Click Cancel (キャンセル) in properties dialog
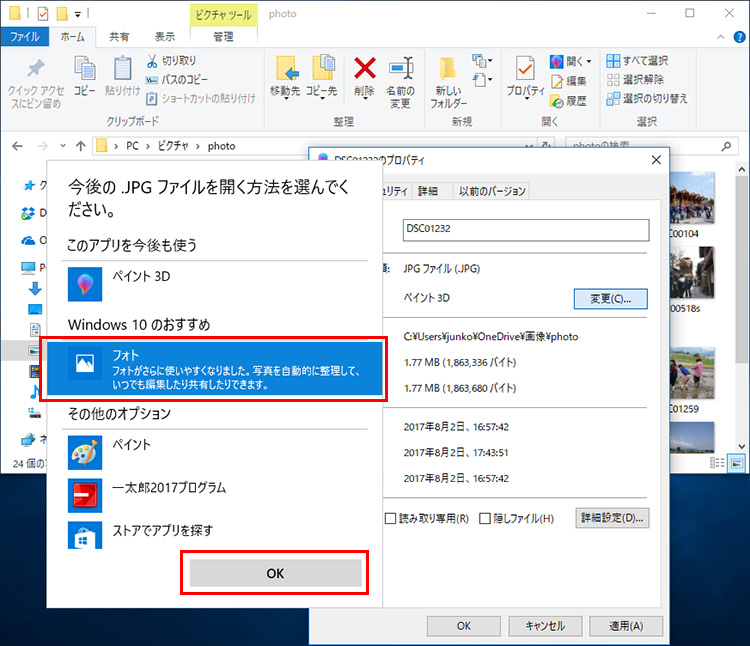Screen dimensions: 750x646 point(545,626)
